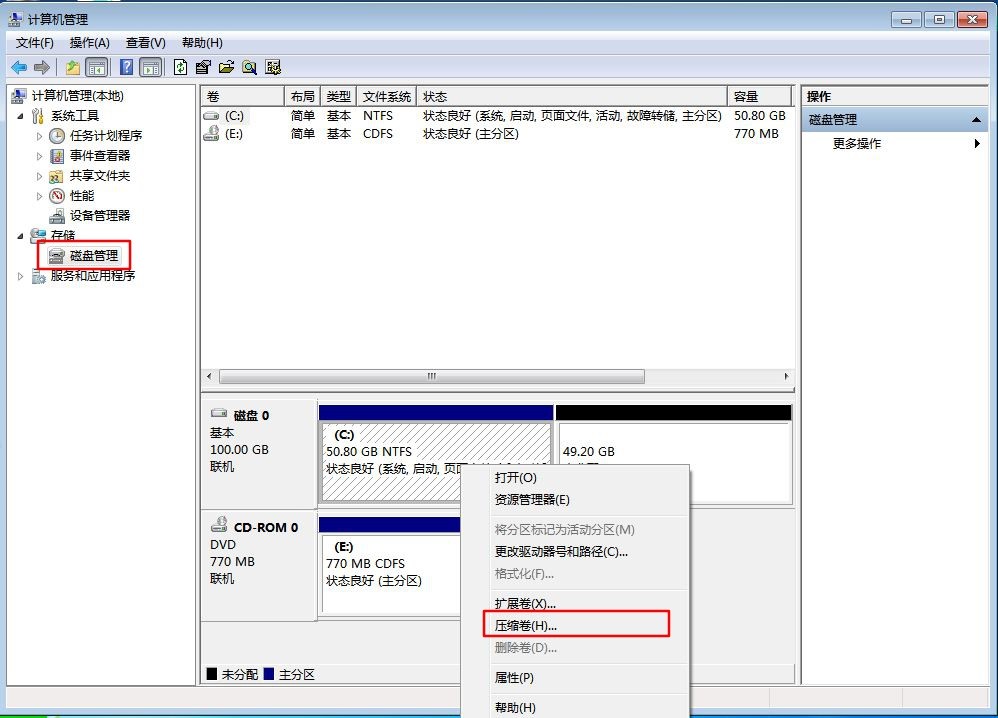
Task: Click the Refresh toolbar icon
Action: pyautogui.click(x=181, y=67)
